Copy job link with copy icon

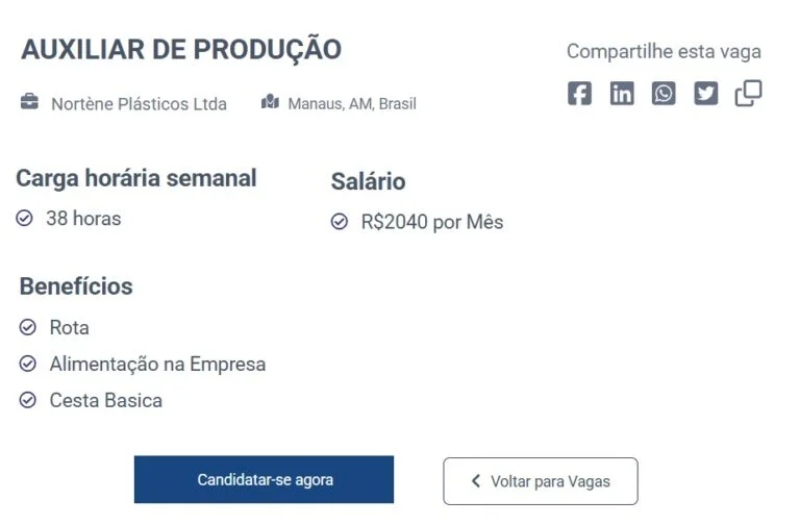click(x=748, y=94)
